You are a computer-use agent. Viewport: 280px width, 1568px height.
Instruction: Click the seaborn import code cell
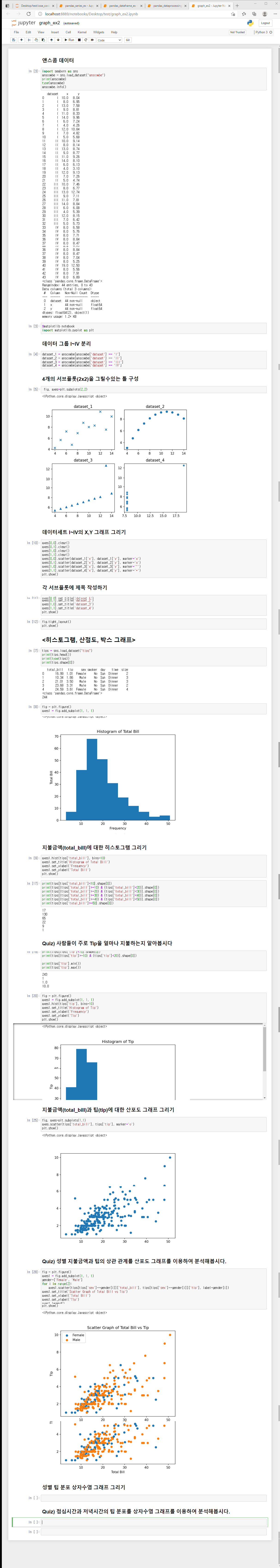[154, 79]
